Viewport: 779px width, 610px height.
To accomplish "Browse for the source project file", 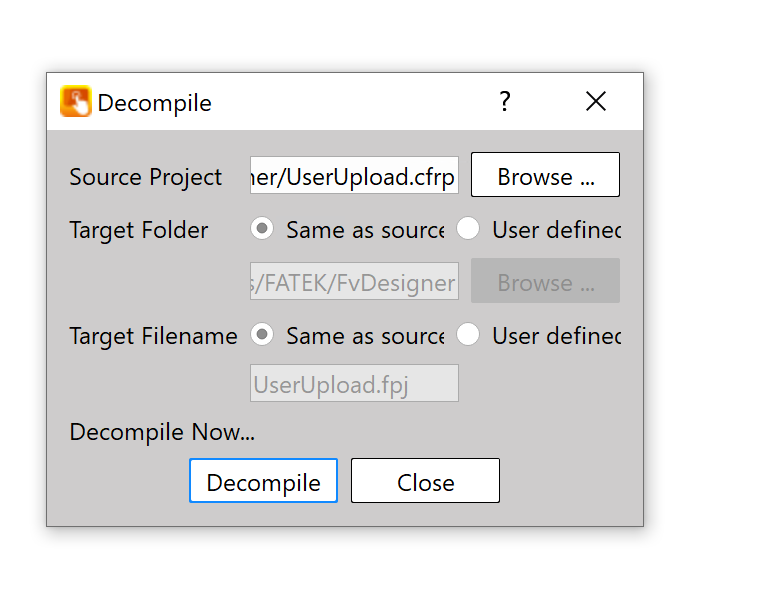I will point(545,176).
